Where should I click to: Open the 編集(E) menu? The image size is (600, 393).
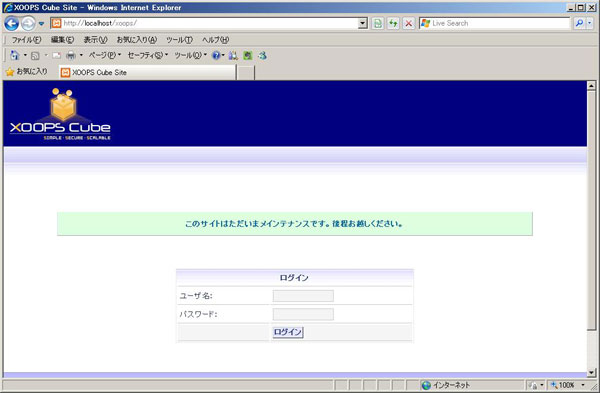(x=62, y=40)
